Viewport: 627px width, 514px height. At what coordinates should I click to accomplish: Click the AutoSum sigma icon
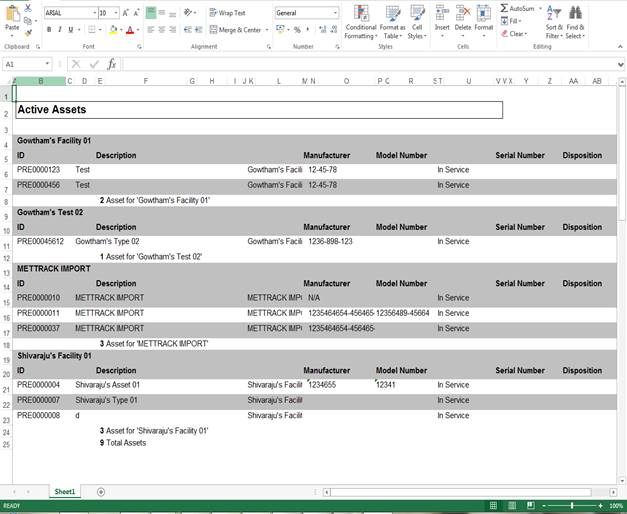coord(504,8)
